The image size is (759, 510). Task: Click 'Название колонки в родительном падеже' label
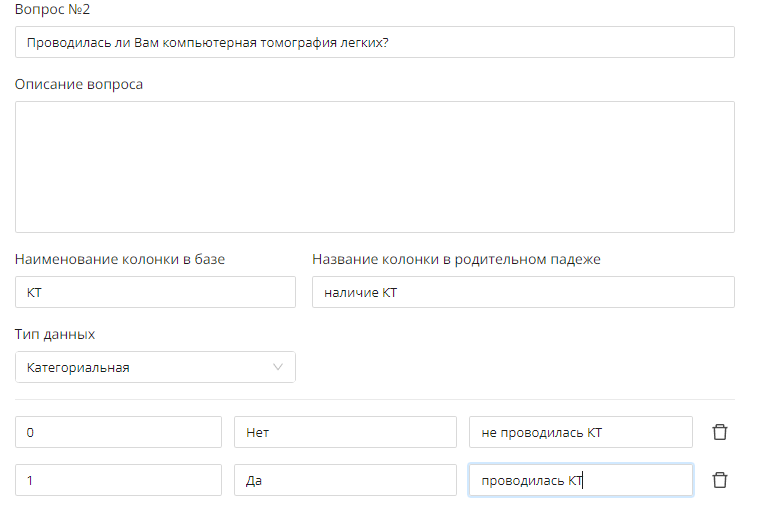pyautogui.click(x=456, y=259)
